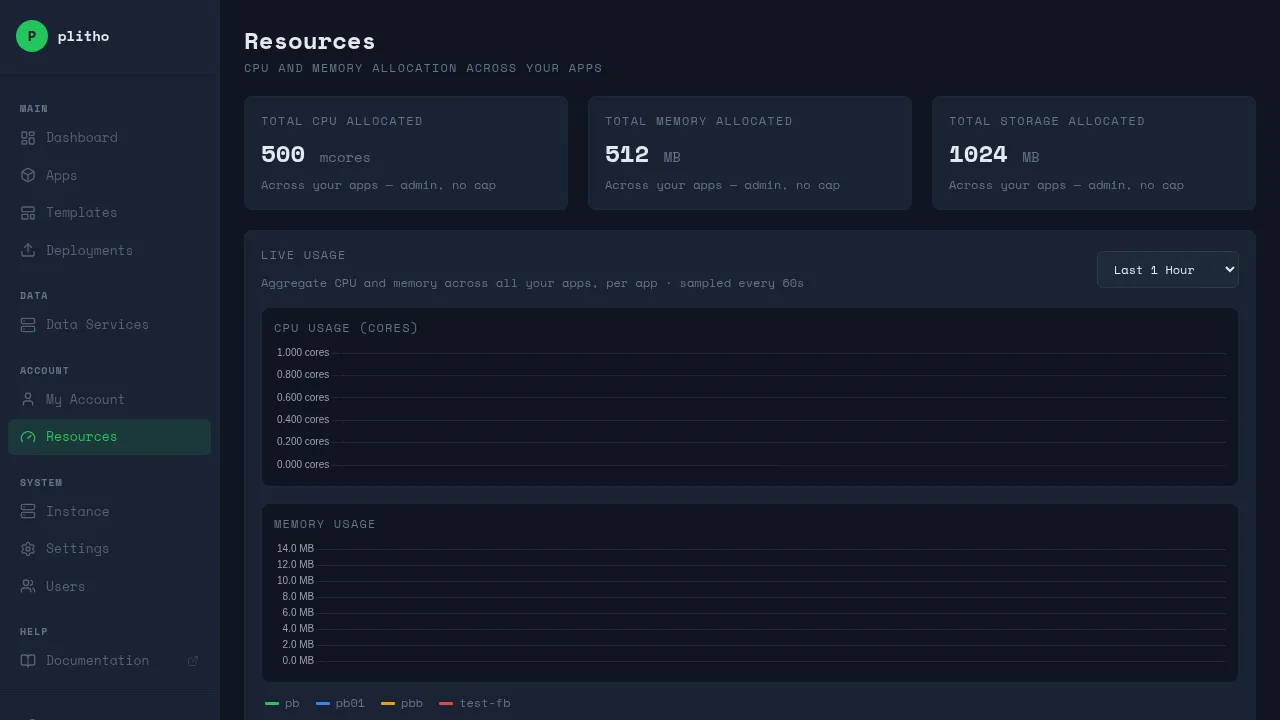Screen dimensions: 1280x720
Task: Open the Dashboard page
Action: pyautogui.click(x=109, y=138)
